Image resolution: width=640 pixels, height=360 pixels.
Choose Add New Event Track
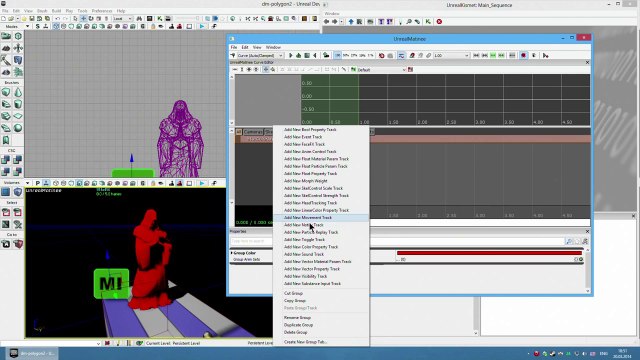click(321, 137)
